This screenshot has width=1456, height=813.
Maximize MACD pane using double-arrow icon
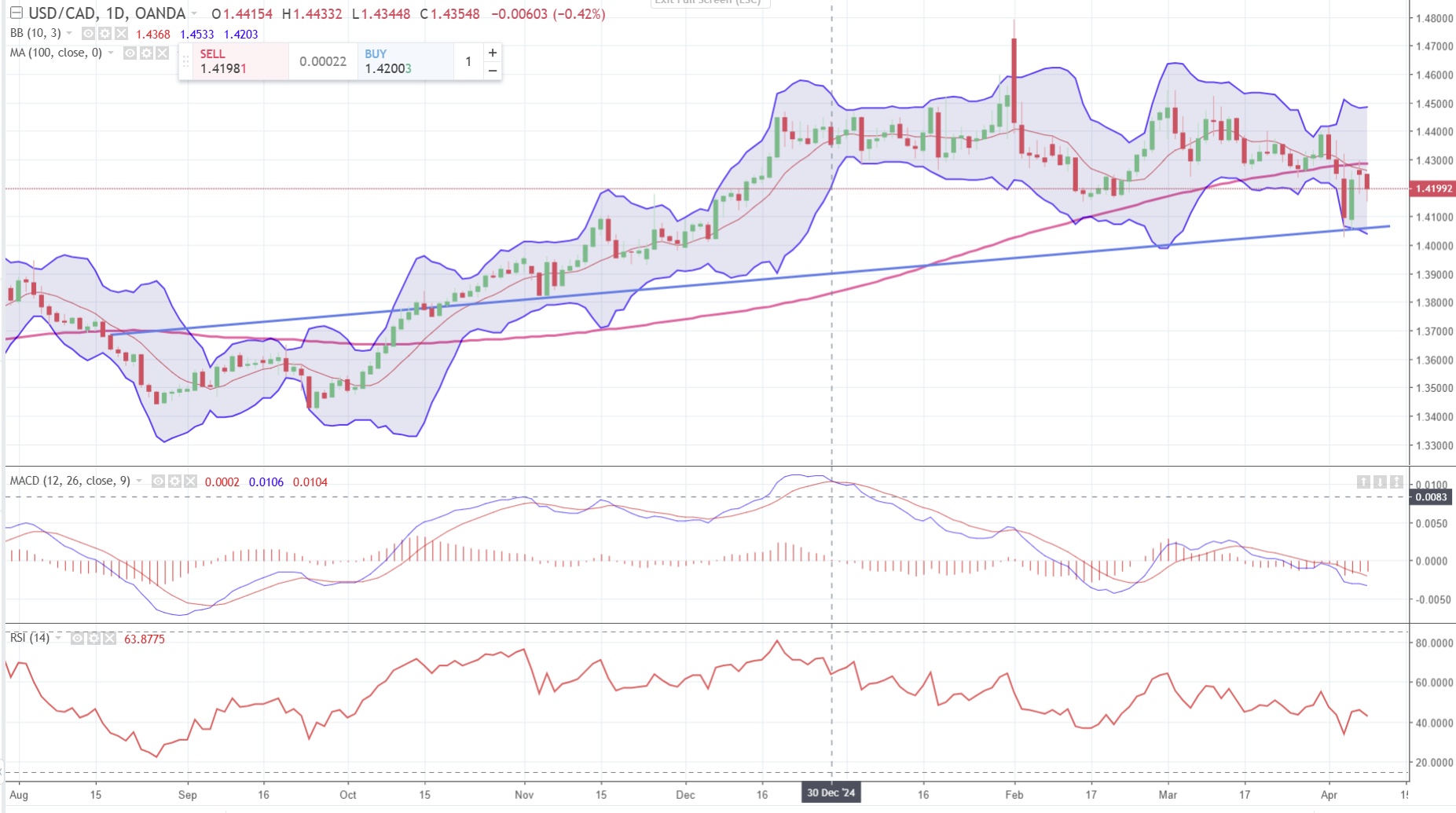pos(1396,482)
